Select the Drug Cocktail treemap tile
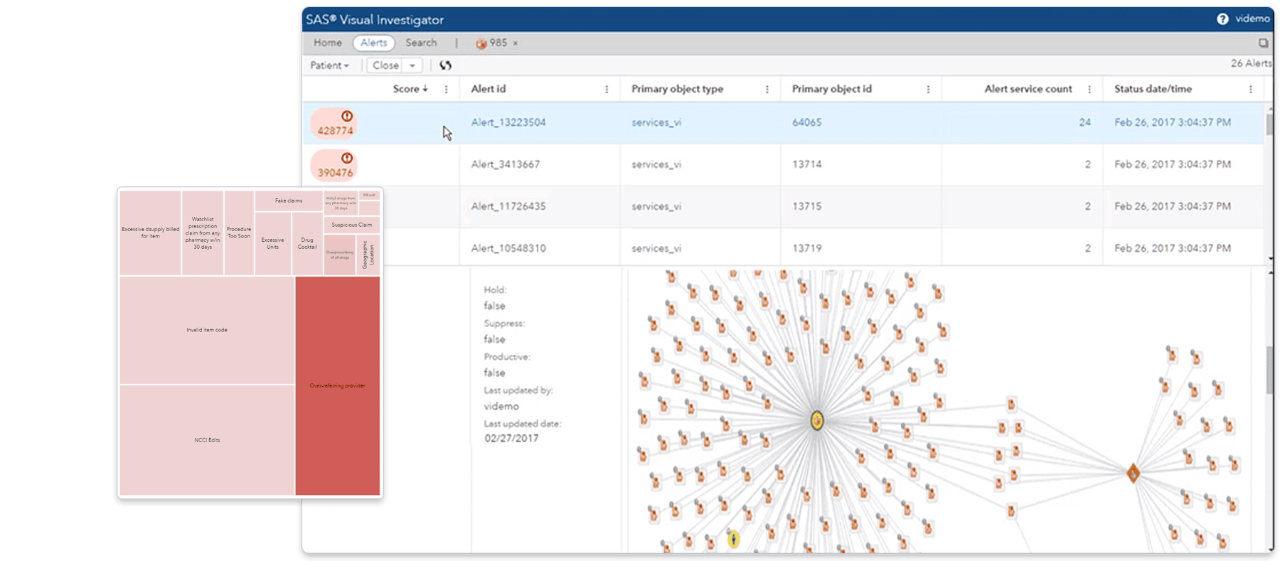Screen dimensions: 1280x561 point(307,243)
